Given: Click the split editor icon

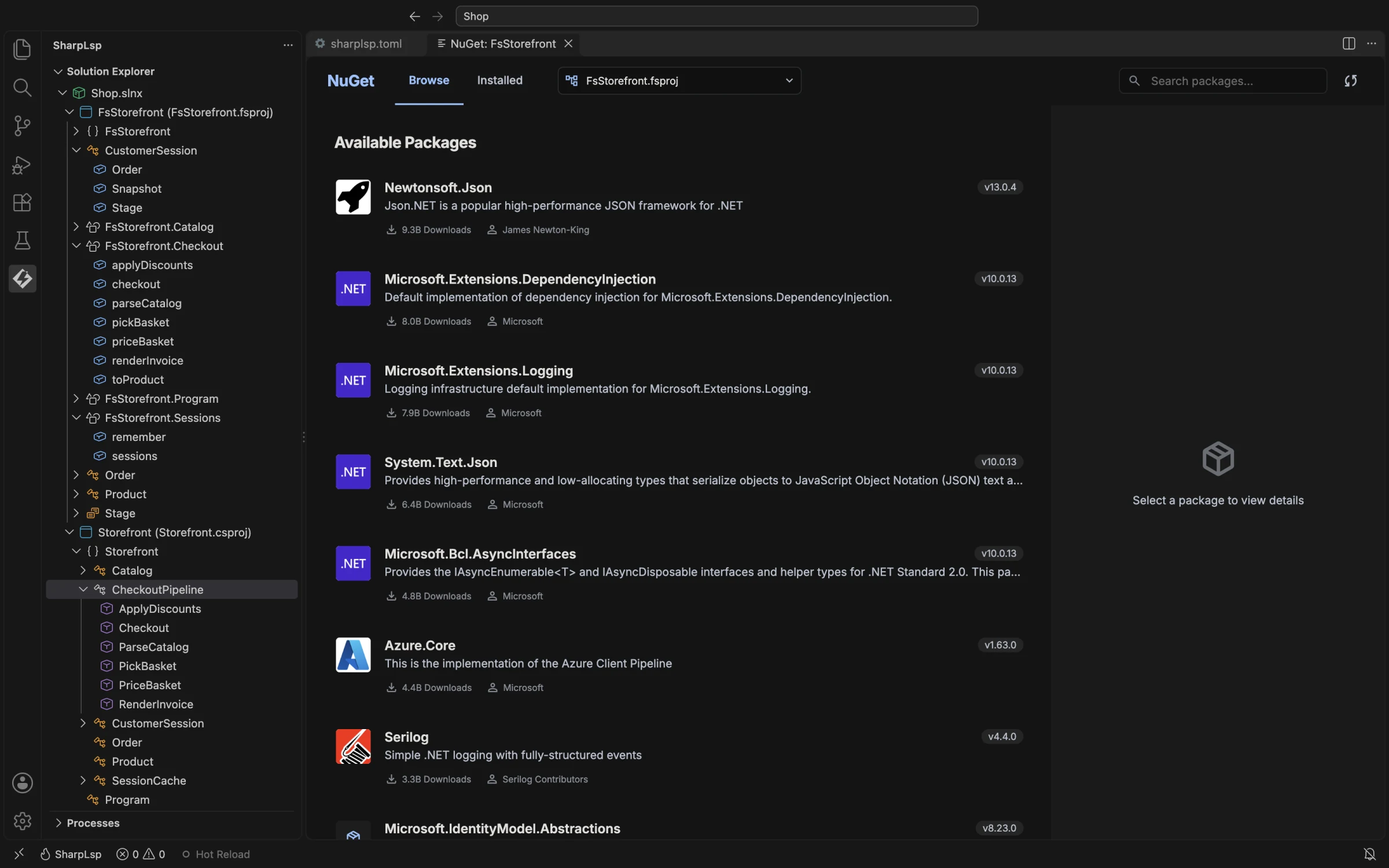Looking at the screenshot, I should click(x=1348, y=44).
